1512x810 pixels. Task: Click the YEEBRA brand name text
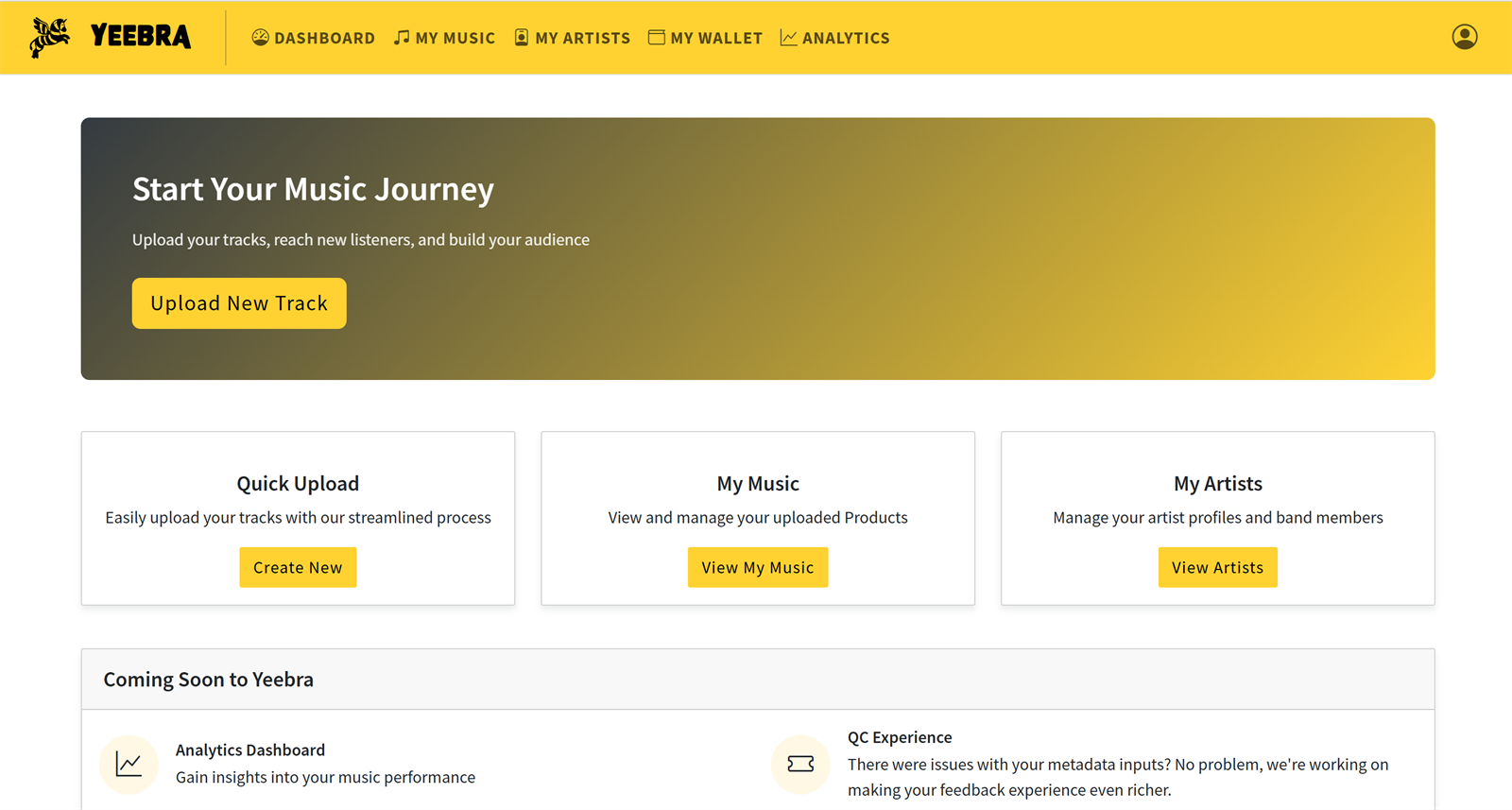tap(141, 37)
